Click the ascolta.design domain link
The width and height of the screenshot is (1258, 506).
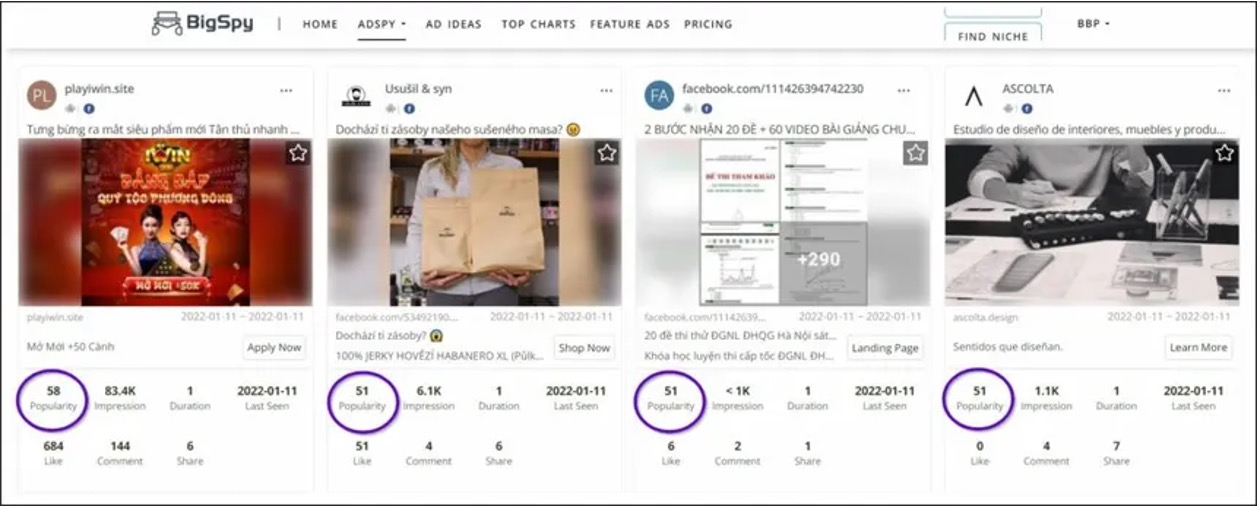point(985,317)
